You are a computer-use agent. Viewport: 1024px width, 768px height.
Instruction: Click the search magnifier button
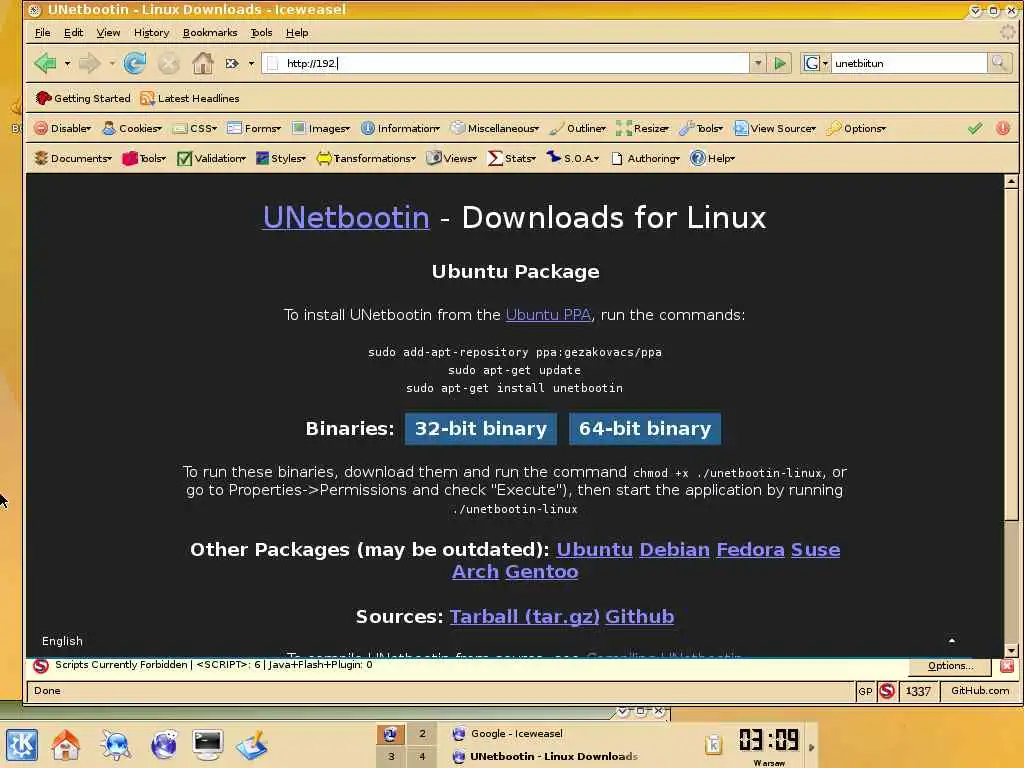[x=999, y=63]
